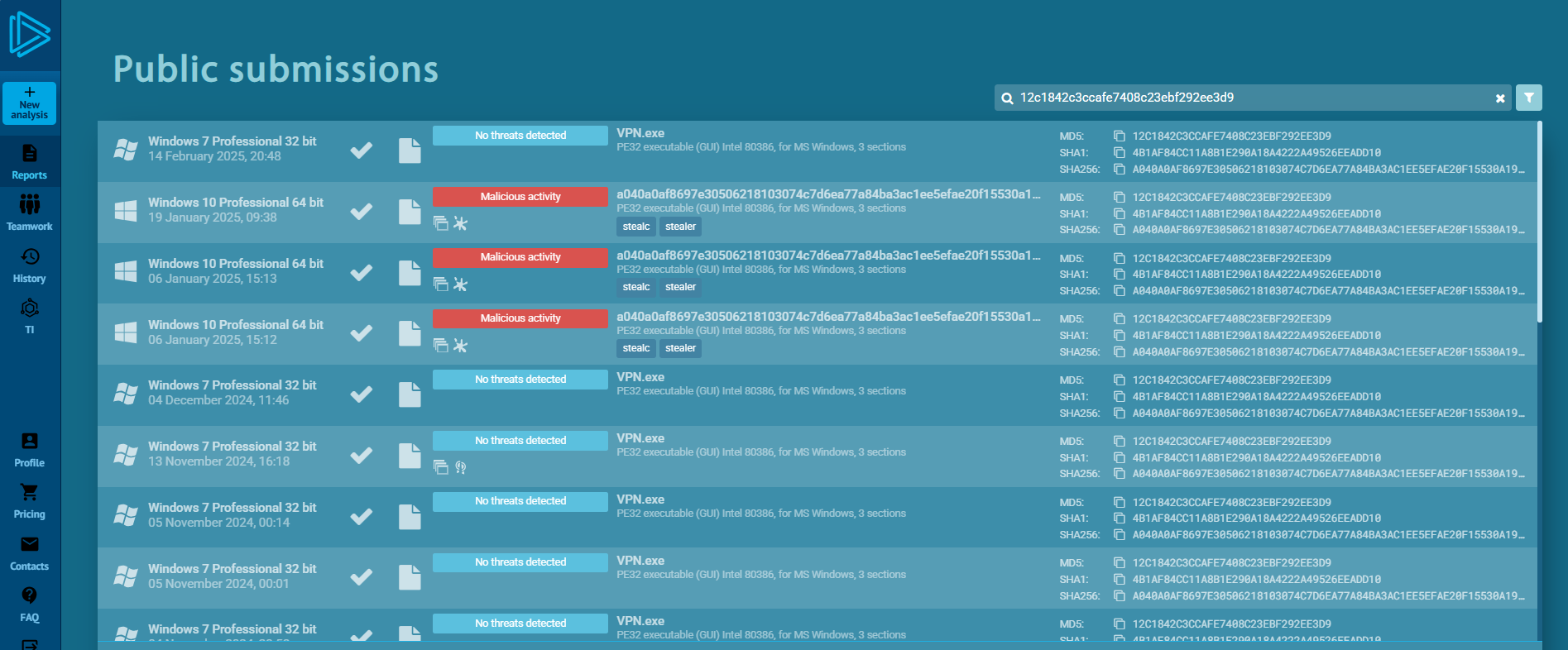Open Pricing in the sidebar
This screenshot has width=1568, height=650.
[x=30, y=501]
